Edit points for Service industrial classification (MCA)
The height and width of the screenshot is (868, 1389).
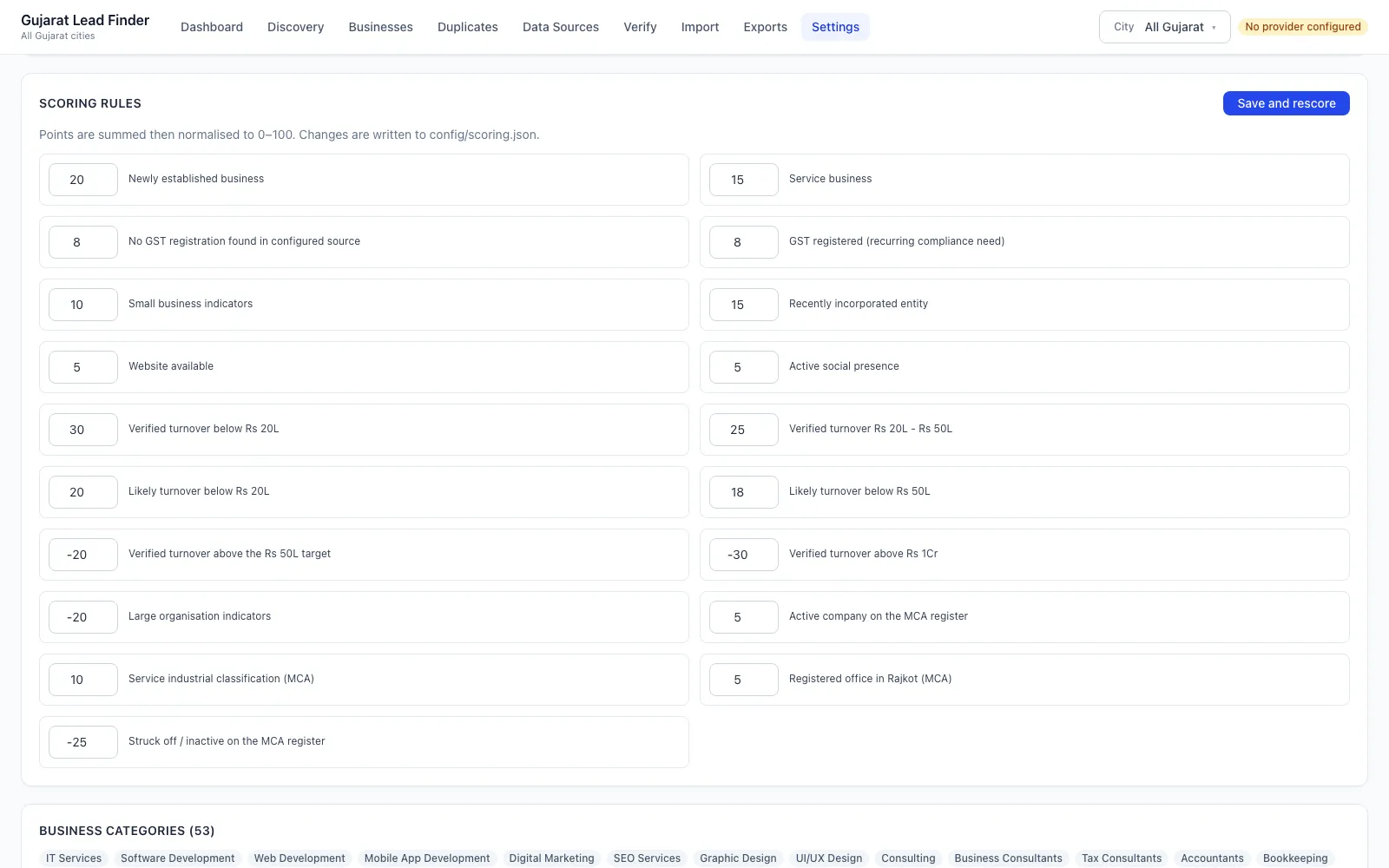pyautogui.click(x=83, y=680)
